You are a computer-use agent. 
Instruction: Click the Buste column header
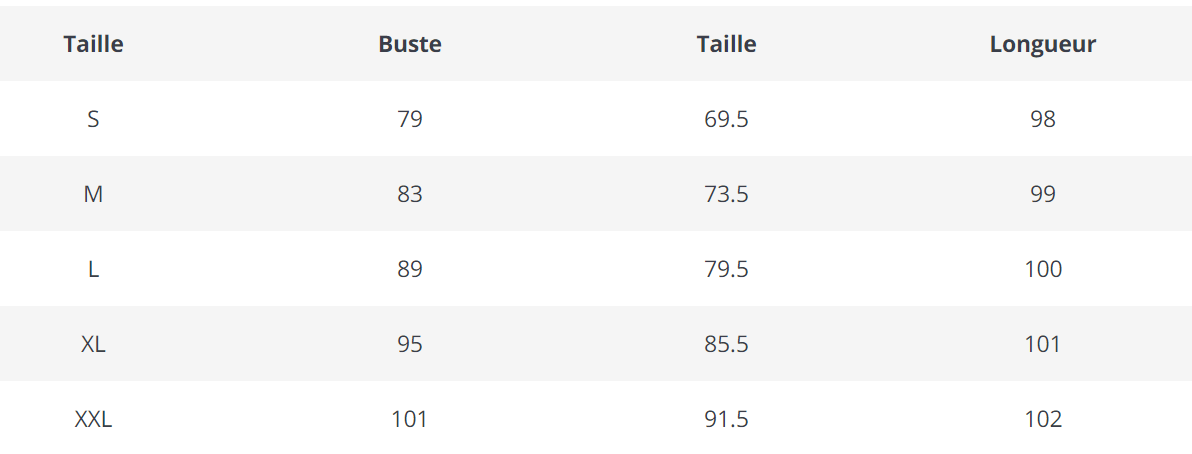pos(410,44)
